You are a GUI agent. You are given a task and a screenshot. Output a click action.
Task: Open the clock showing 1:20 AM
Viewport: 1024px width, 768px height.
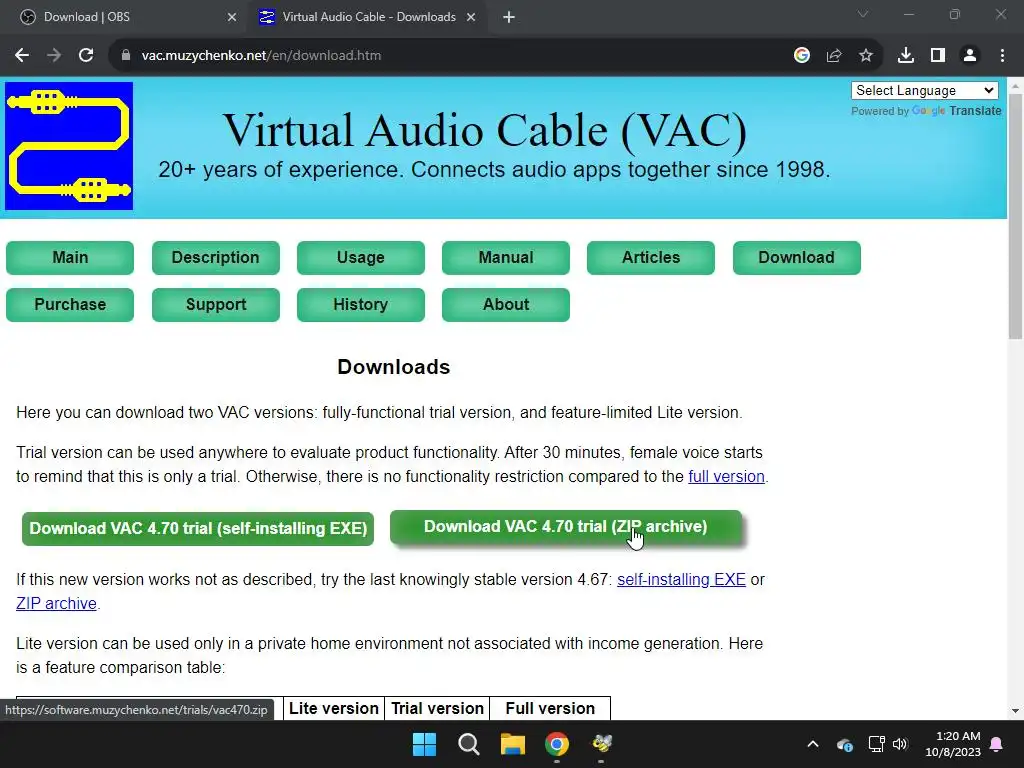pyautogui.click(x=953, y=744)
